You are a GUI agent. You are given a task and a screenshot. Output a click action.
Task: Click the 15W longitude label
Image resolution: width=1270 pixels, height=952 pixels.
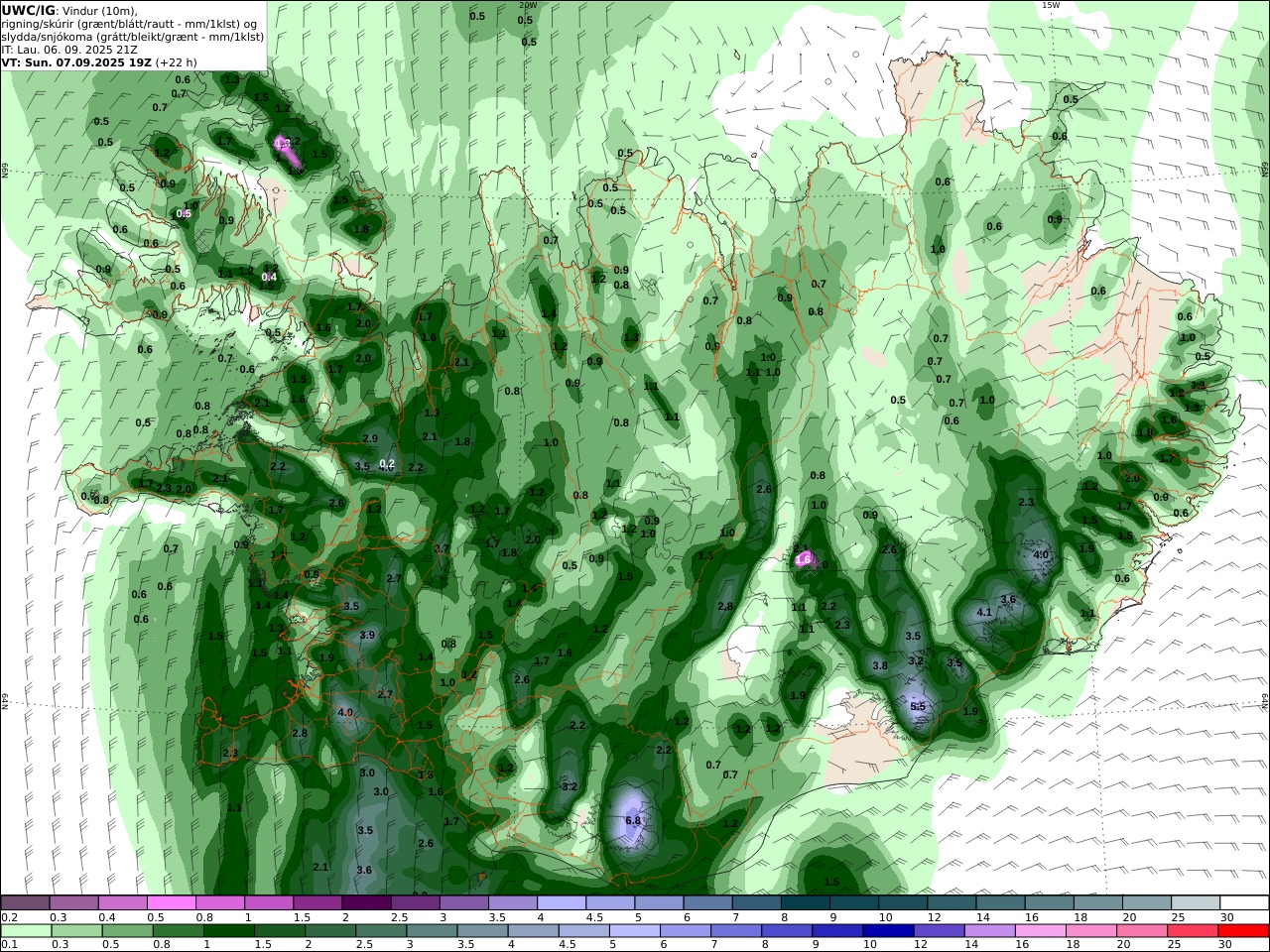coord(1051,5)
